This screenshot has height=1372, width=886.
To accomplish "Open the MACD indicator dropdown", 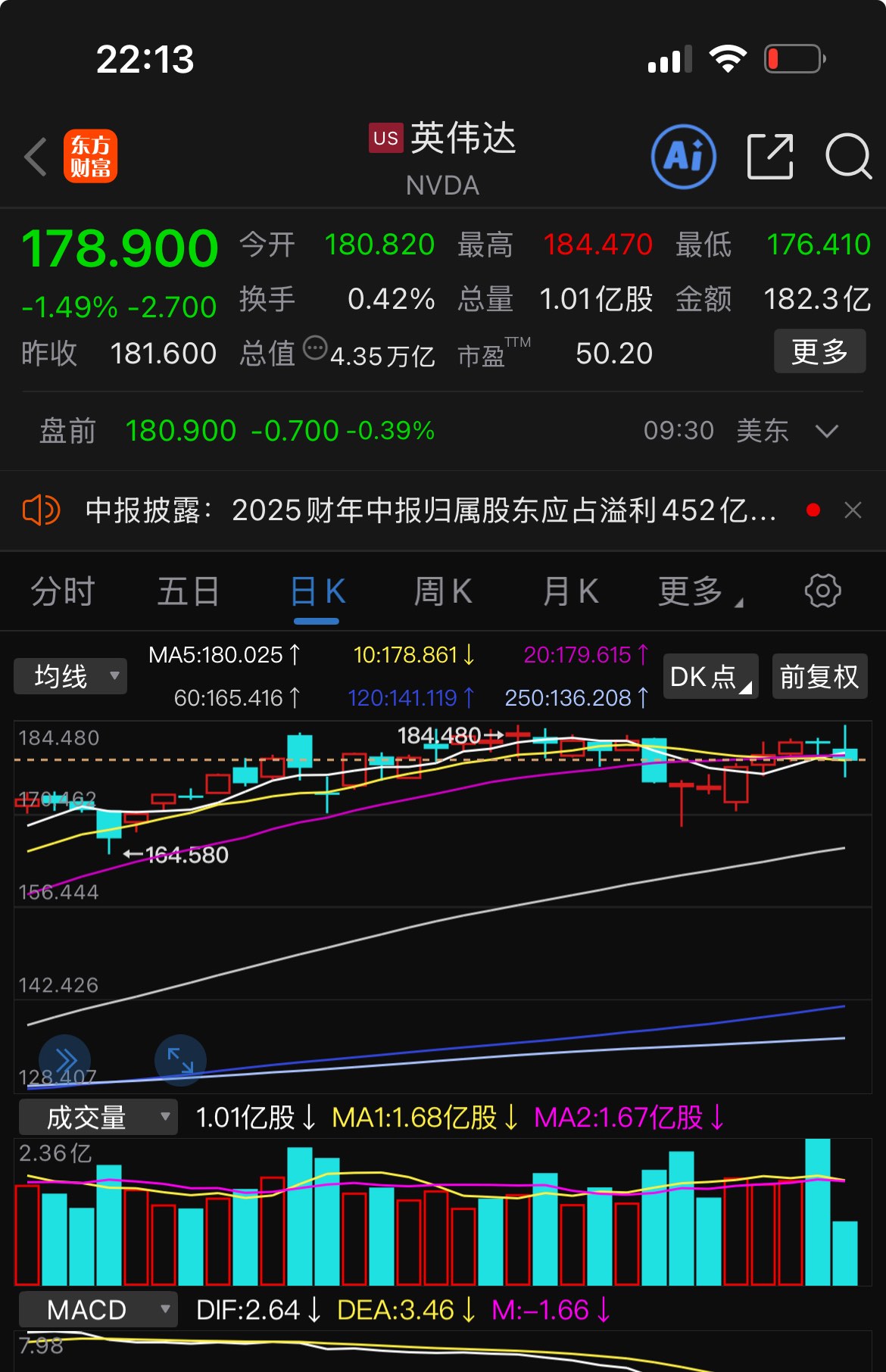I will [98, 1309].
